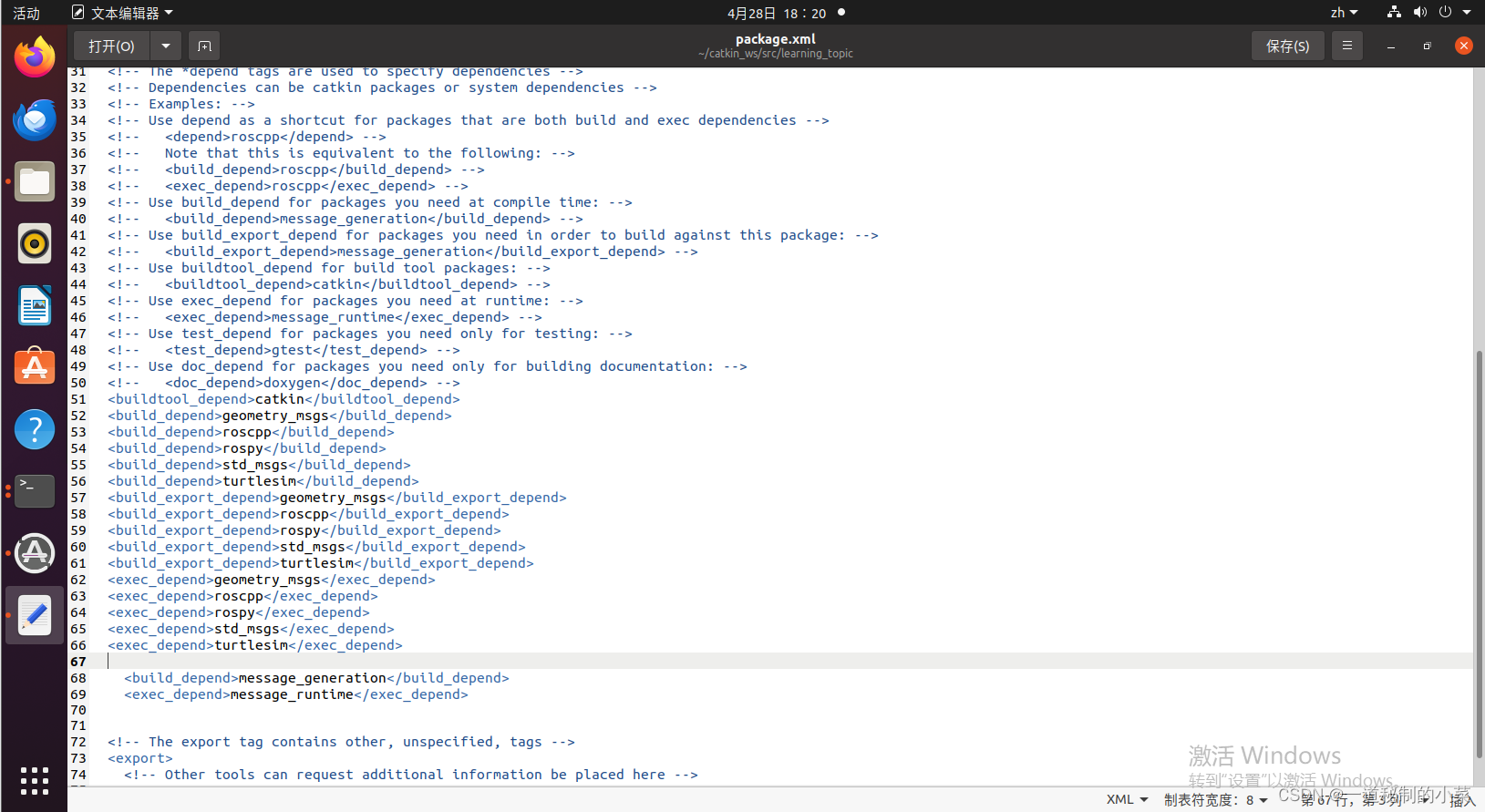
Task: Close the package.xml editor window
Action: [1464, 46]
